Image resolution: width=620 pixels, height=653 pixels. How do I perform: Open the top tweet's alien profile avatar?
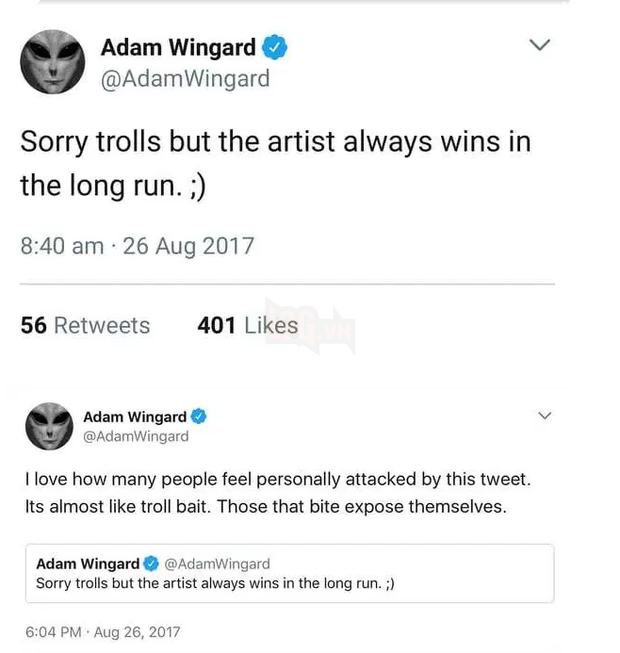point(52,62)
